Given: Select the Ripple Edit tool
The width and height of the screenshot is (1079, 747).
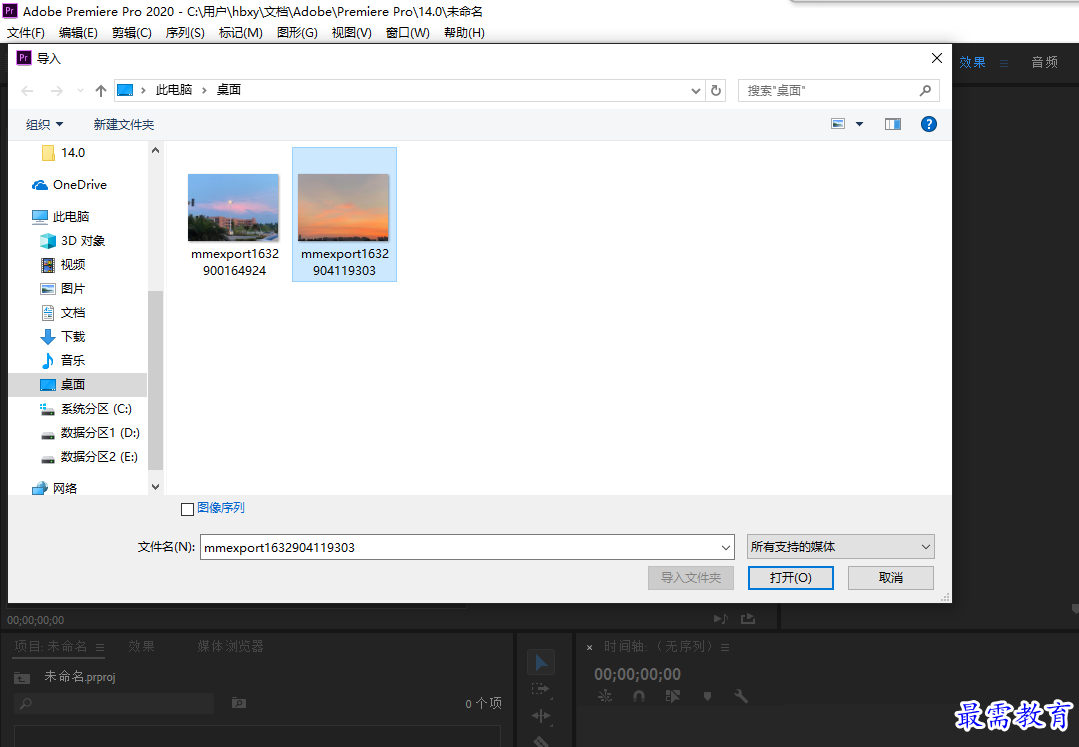Looking at the screenshot, I should pos(541,715).
